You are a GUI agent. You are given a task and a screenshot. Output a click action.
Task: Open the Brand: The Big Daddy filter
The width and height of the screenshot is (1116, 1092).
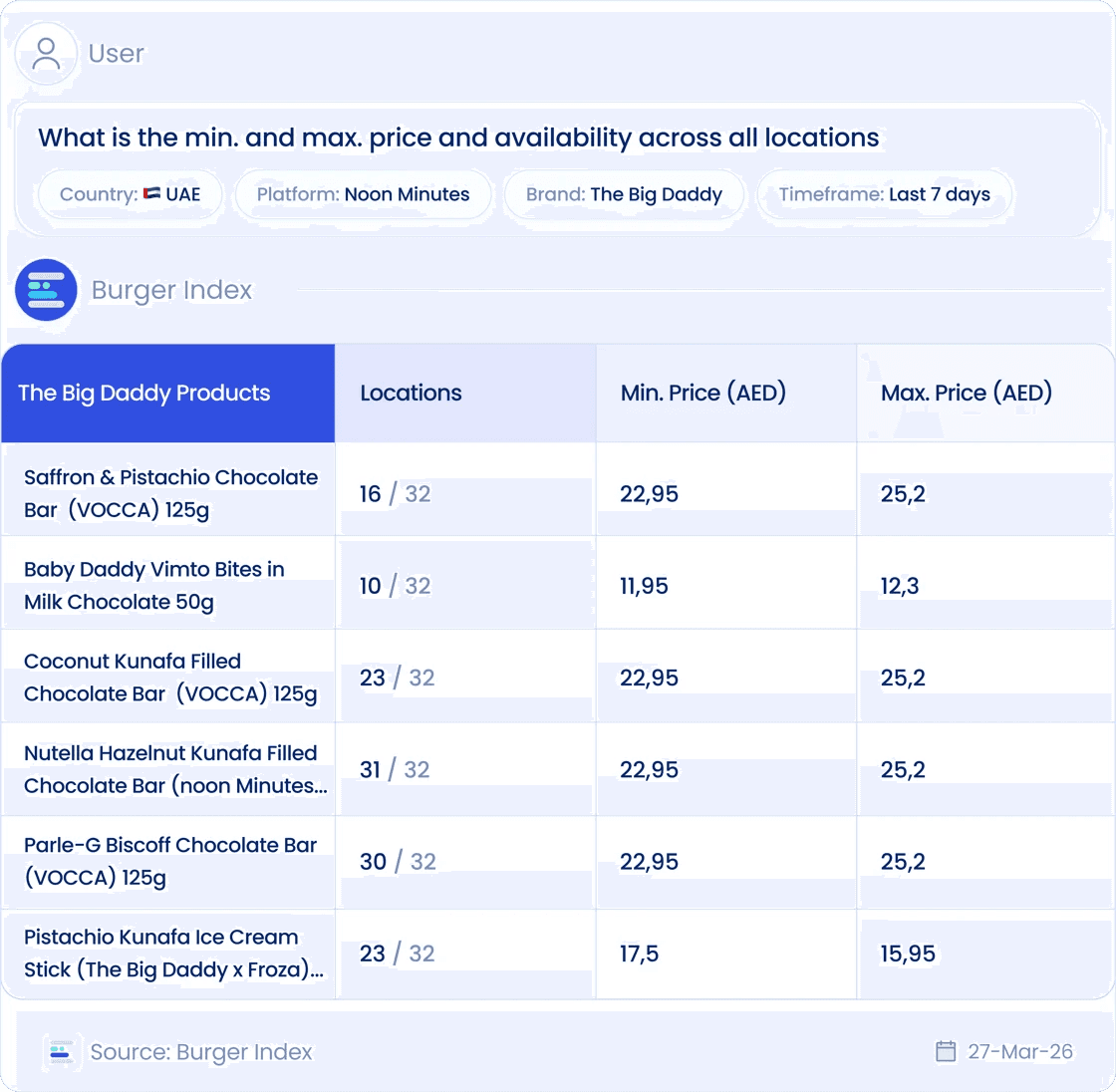click(x=624, y=194)
